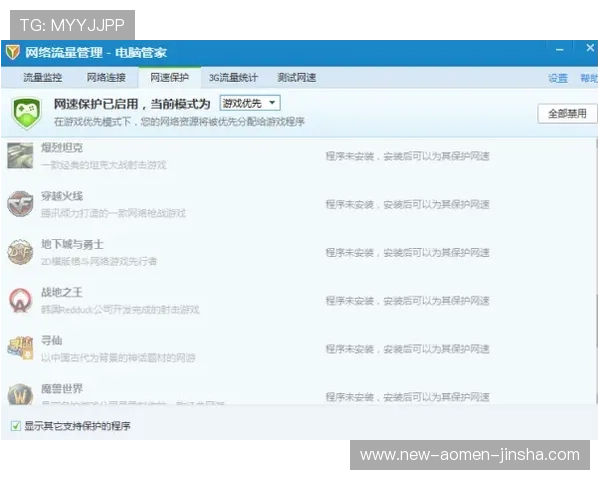Viewport: 600px width, 480px height.
Task: Open the 测试网速 tab
Action: (297, 78)
